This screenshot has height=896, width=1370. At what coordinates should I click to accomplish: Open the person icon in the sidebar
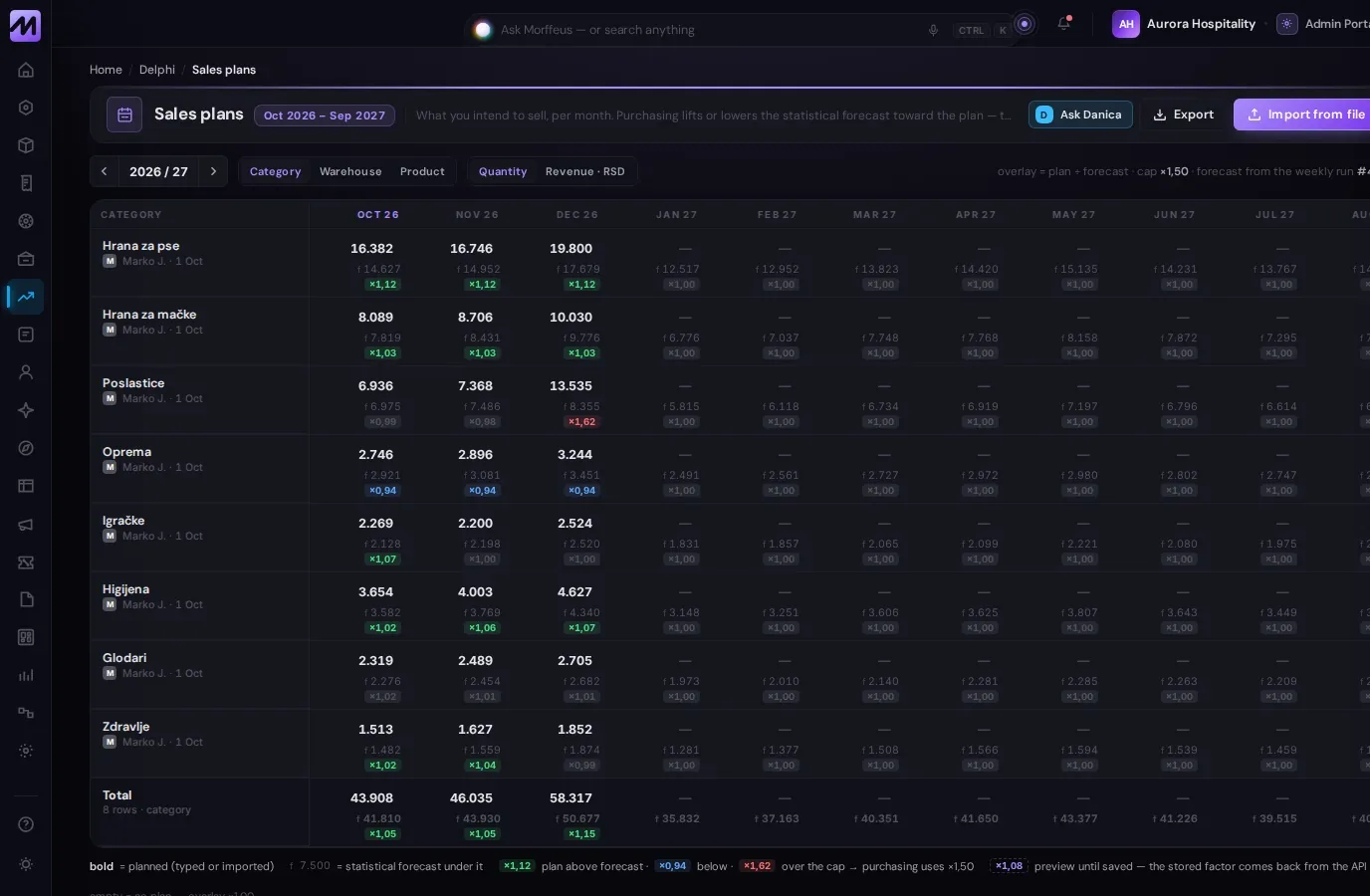coord(26,372)
